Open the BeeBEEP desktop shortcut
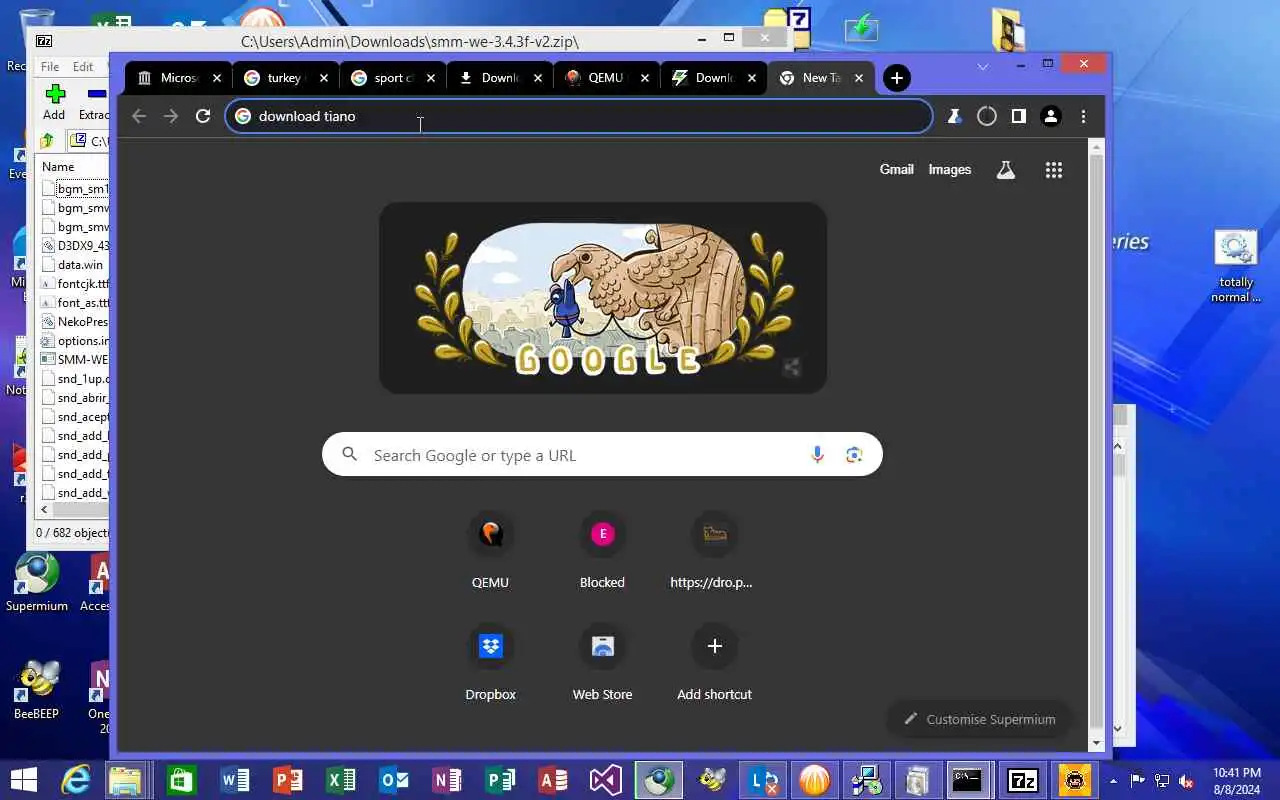This screenshot has width=1280, height=800. coord(37,690)
